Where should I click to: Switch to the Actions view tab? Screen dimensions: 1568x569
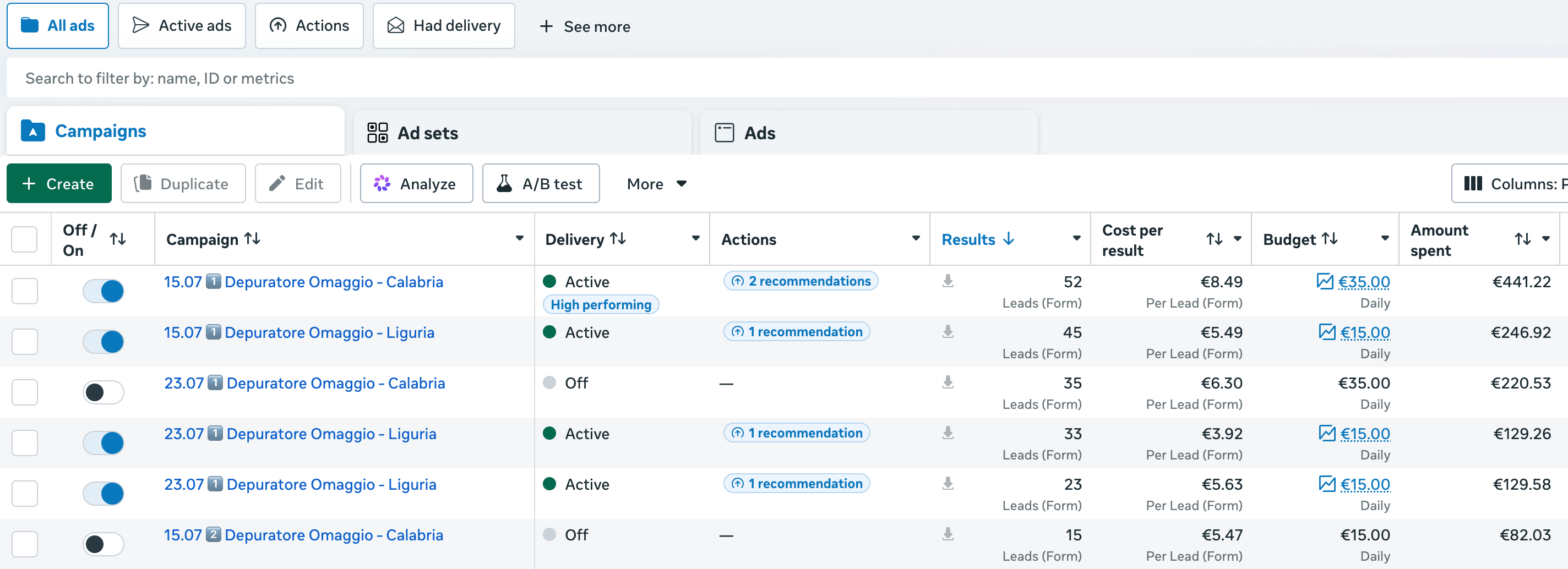click(x=309, y=25)
